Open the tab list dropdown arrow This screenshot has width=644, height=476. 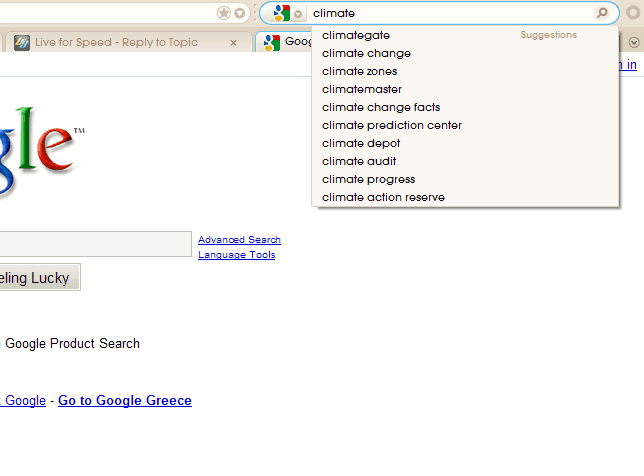click(634, 42)
